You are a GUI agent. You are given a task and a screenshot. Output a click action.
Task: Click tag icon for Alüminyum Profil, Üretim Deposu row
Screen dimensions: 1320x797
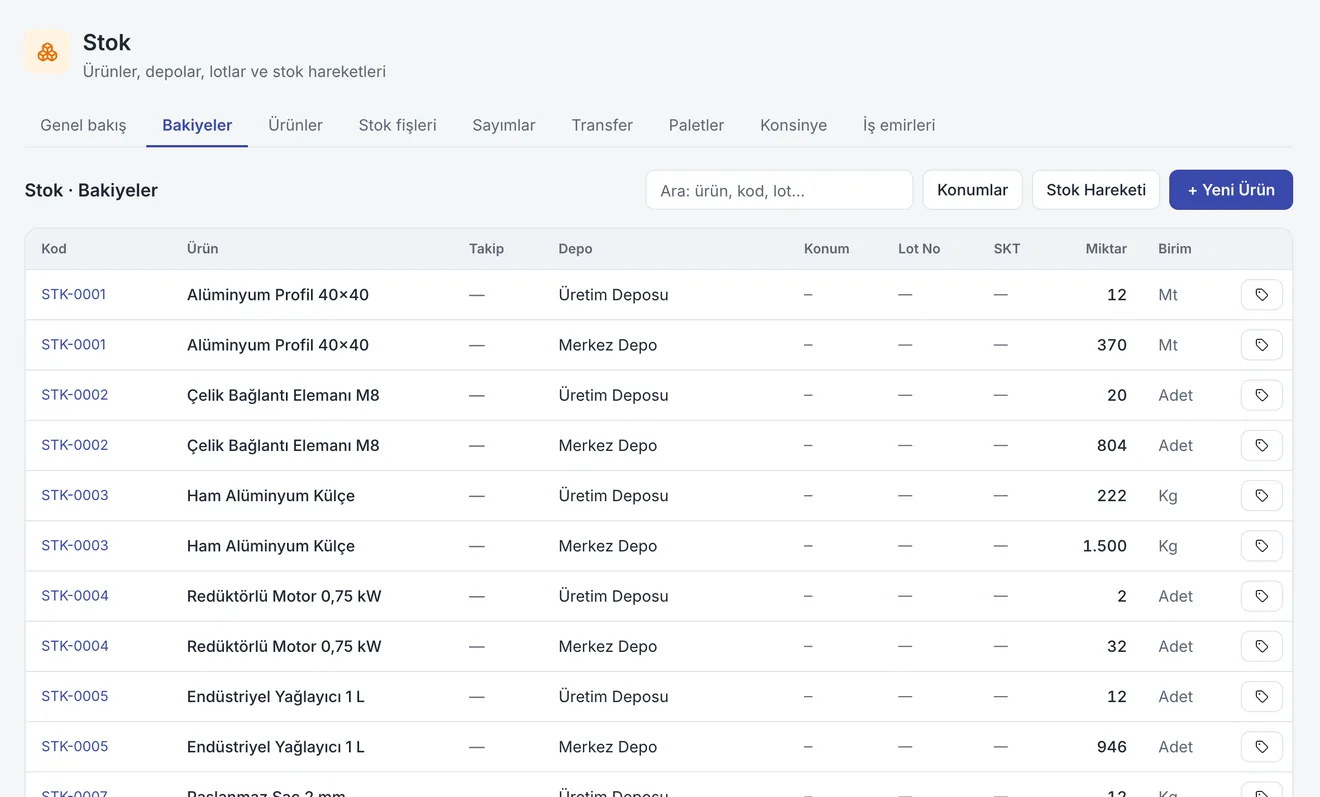click(1261, 295)
